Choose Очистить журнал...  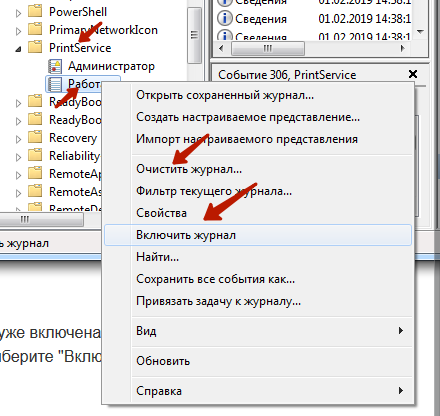(258, 169)
